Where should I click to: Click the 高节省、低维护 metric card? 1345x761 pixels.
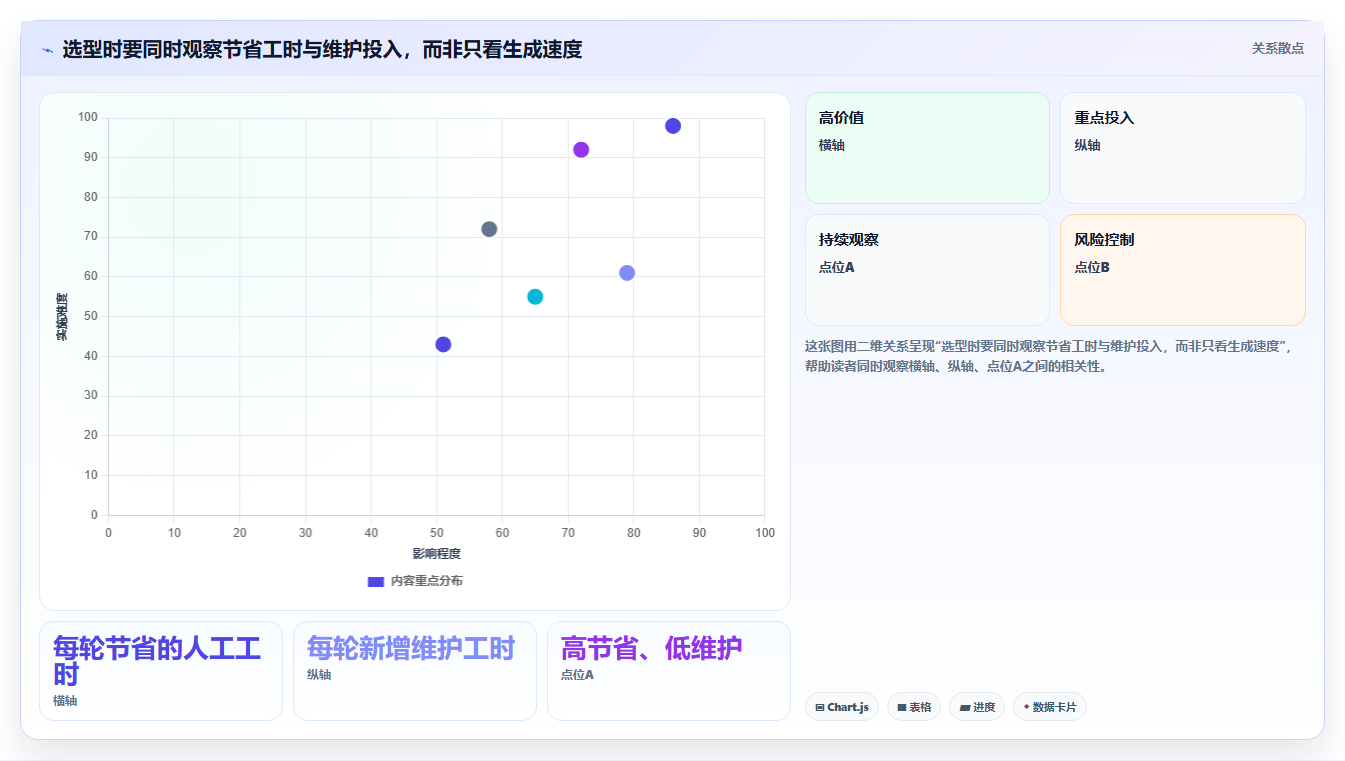(669, 671)
